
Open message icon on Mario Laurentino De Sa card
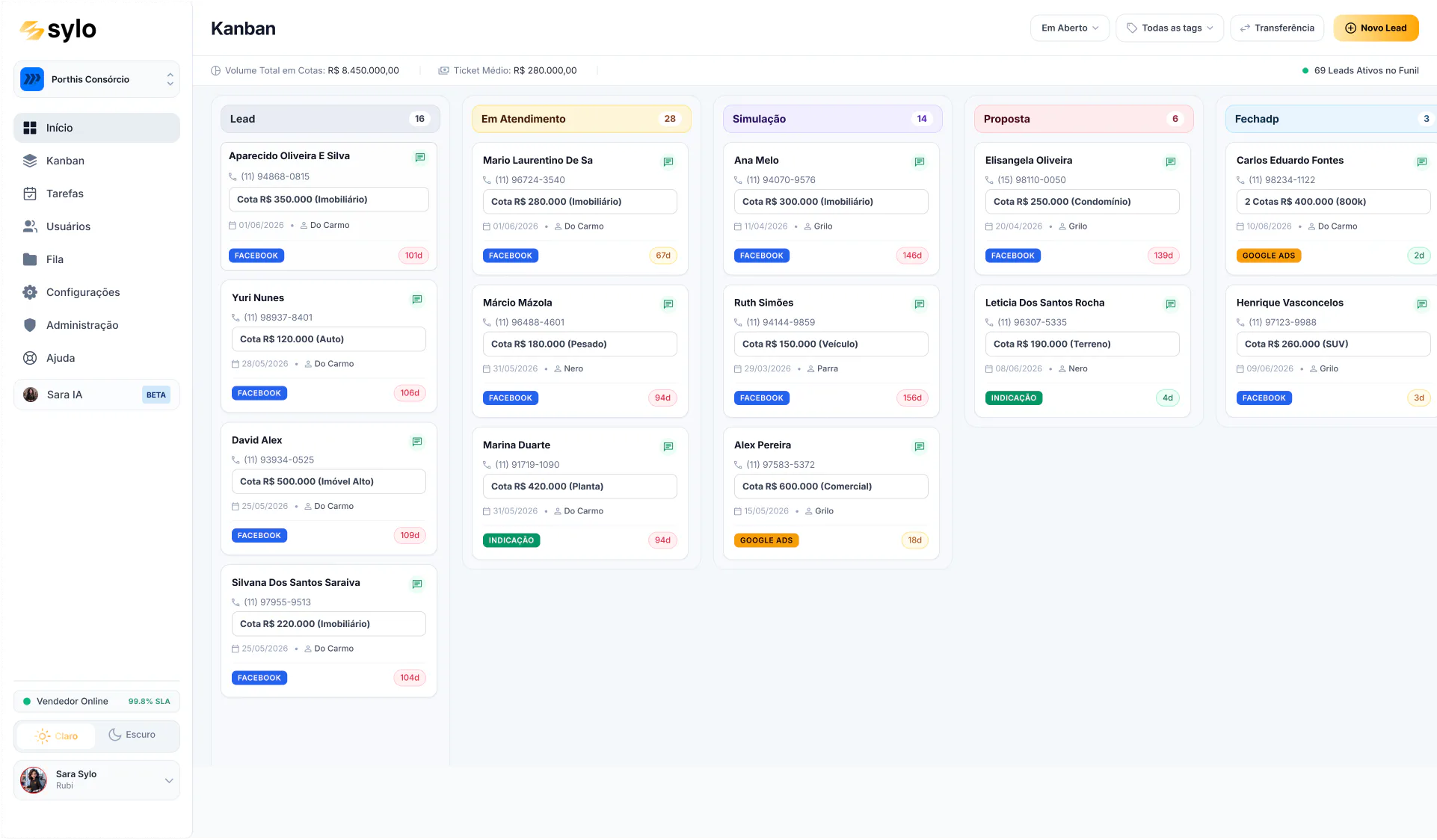(668, 161)
